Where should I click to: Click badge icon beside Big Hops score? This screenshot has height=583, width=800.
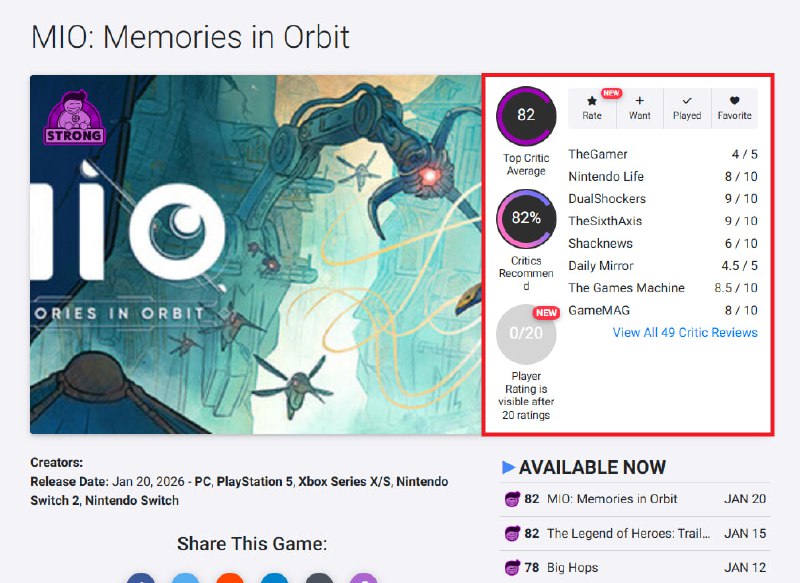[x=512, y=567]
